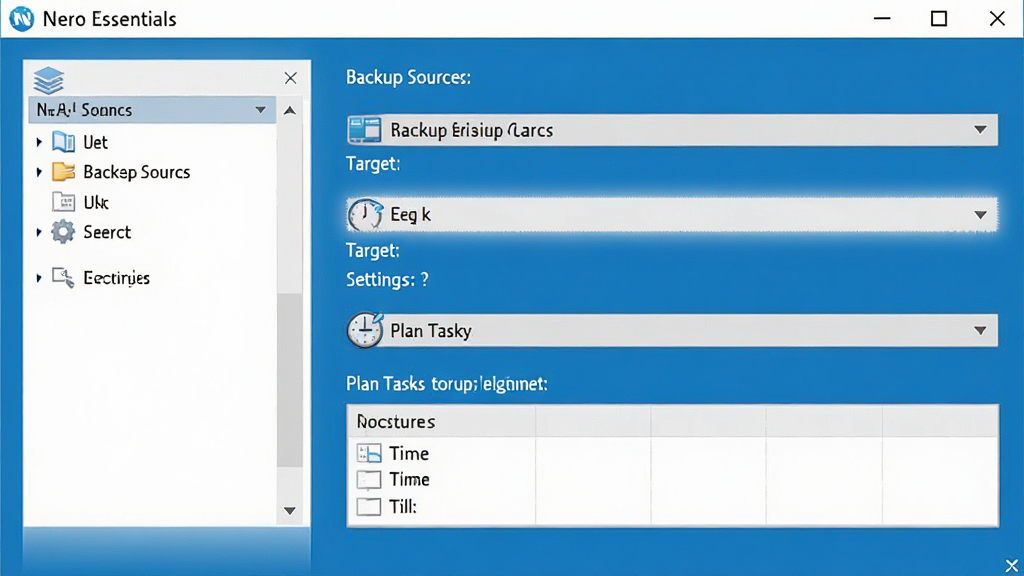Click the clock icon beside Eeg k

pos(364,214)
